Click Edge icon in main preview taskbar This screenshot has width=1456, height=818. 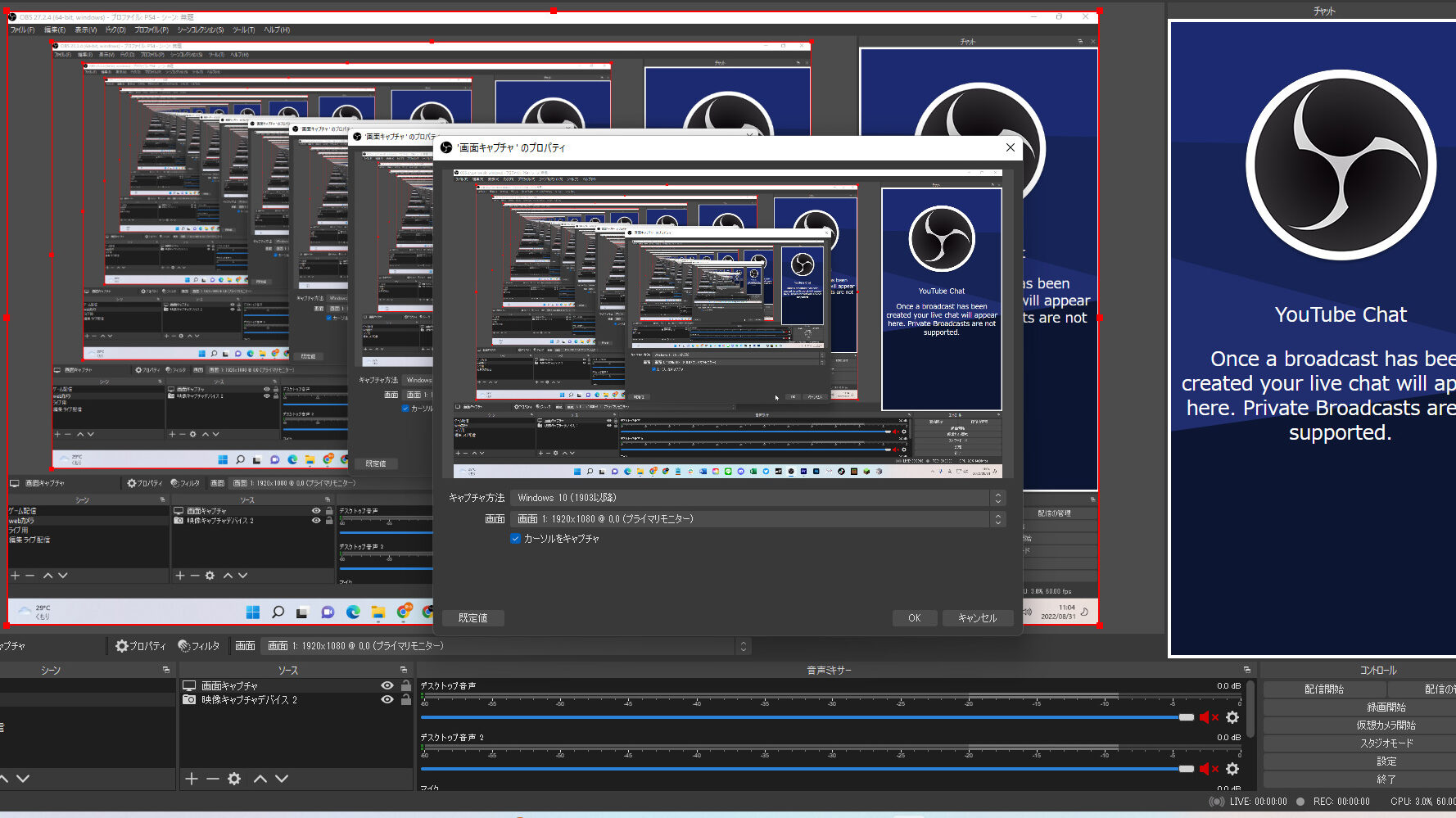coord(353,612)
